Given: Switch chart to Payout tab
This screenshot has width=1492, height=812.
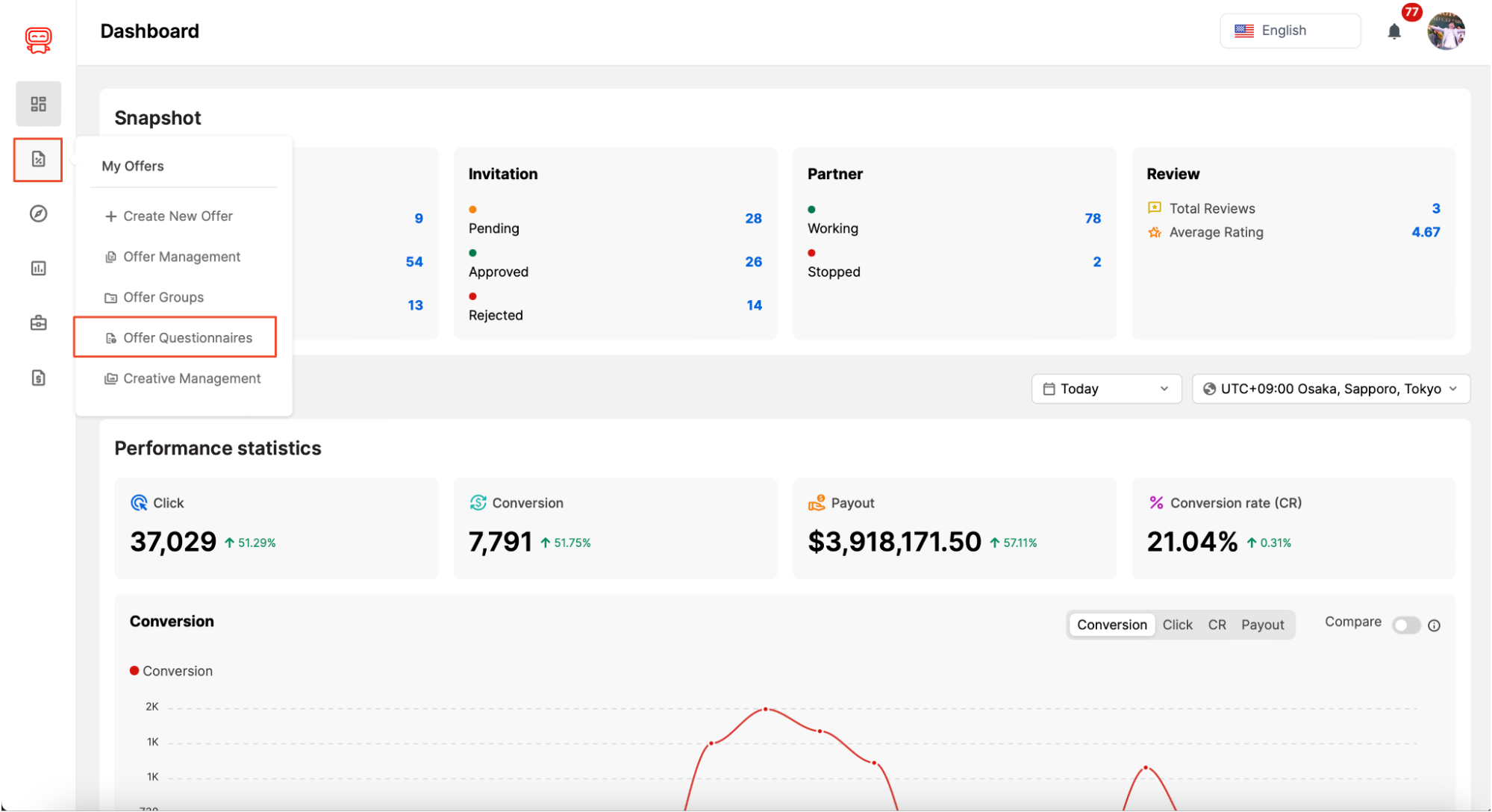Looking at the screenshot, I should [1262, 625].
